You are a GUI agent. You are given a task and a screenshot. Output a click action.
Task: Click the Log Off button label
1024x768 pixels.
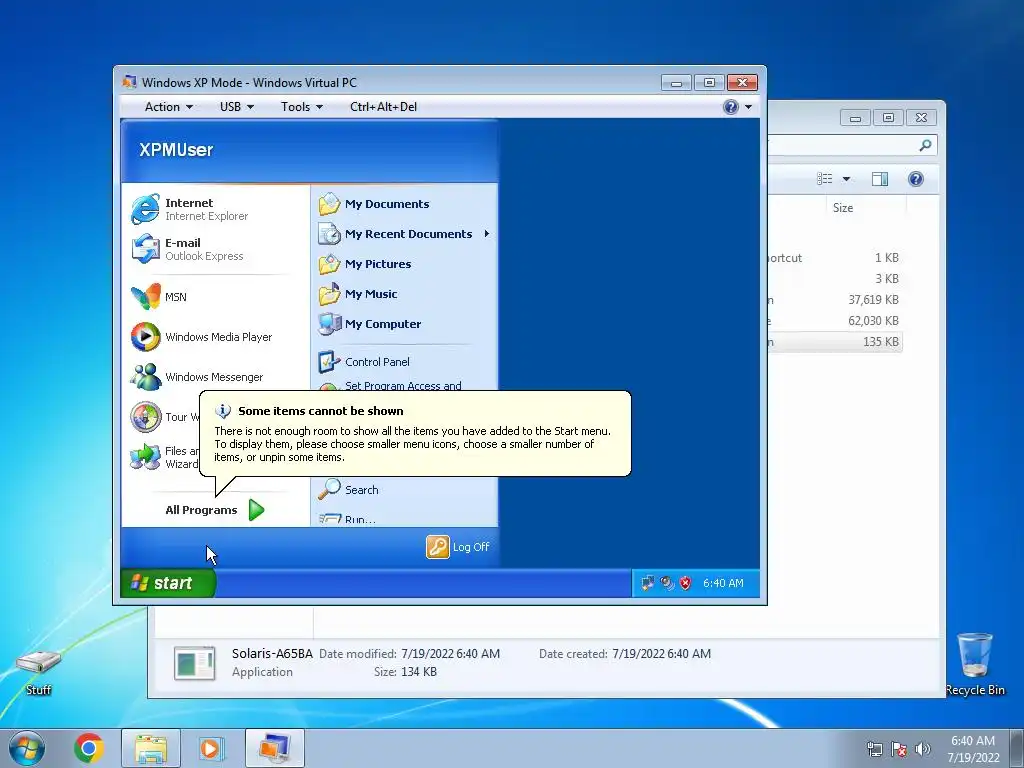coord(471,547)
